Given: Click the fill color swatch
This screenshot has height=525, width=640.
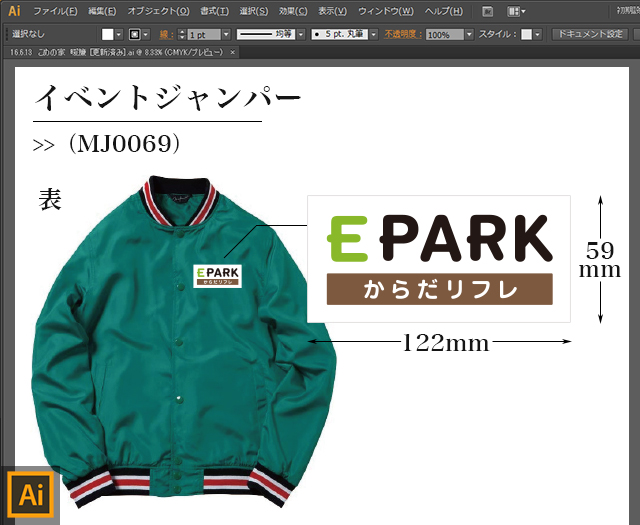Looking at the screenshot, I should (107, 34).
